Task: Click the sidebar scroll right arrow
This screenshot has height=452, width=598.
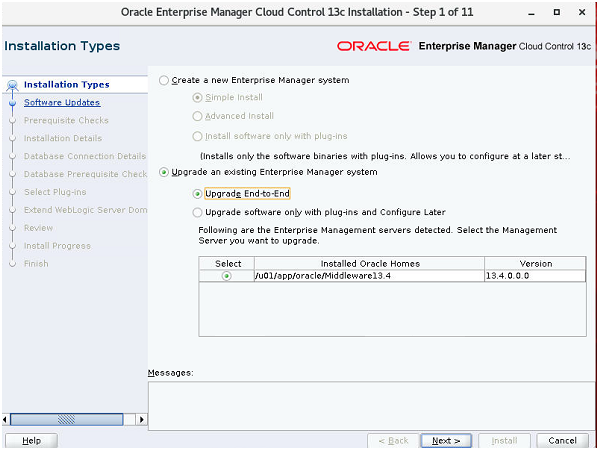Action: (x=142, y=420)
